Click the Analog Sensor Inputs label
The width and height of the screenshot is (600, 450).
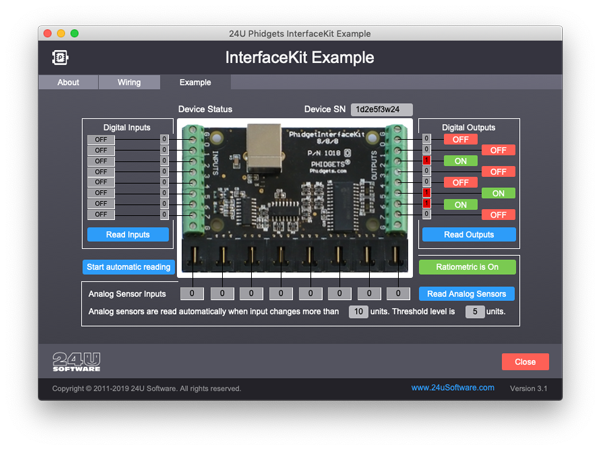pos(127,294)
